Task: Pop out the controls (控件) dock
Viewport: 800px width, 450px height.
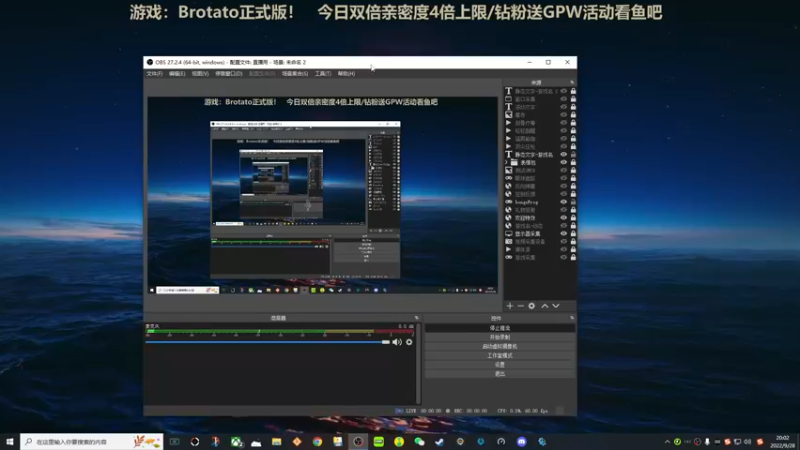Action: 572,318
